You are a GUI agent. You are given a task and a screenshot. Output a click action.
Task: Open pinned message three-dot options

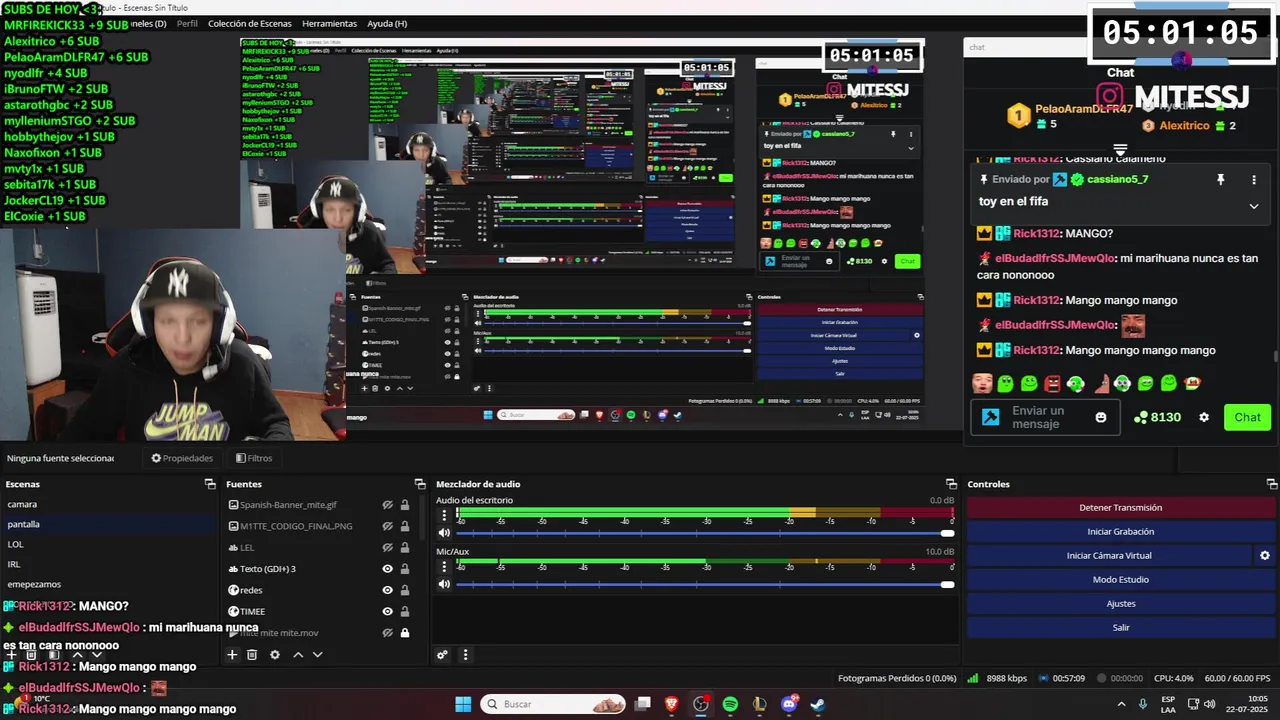(x=1253, y=180)
